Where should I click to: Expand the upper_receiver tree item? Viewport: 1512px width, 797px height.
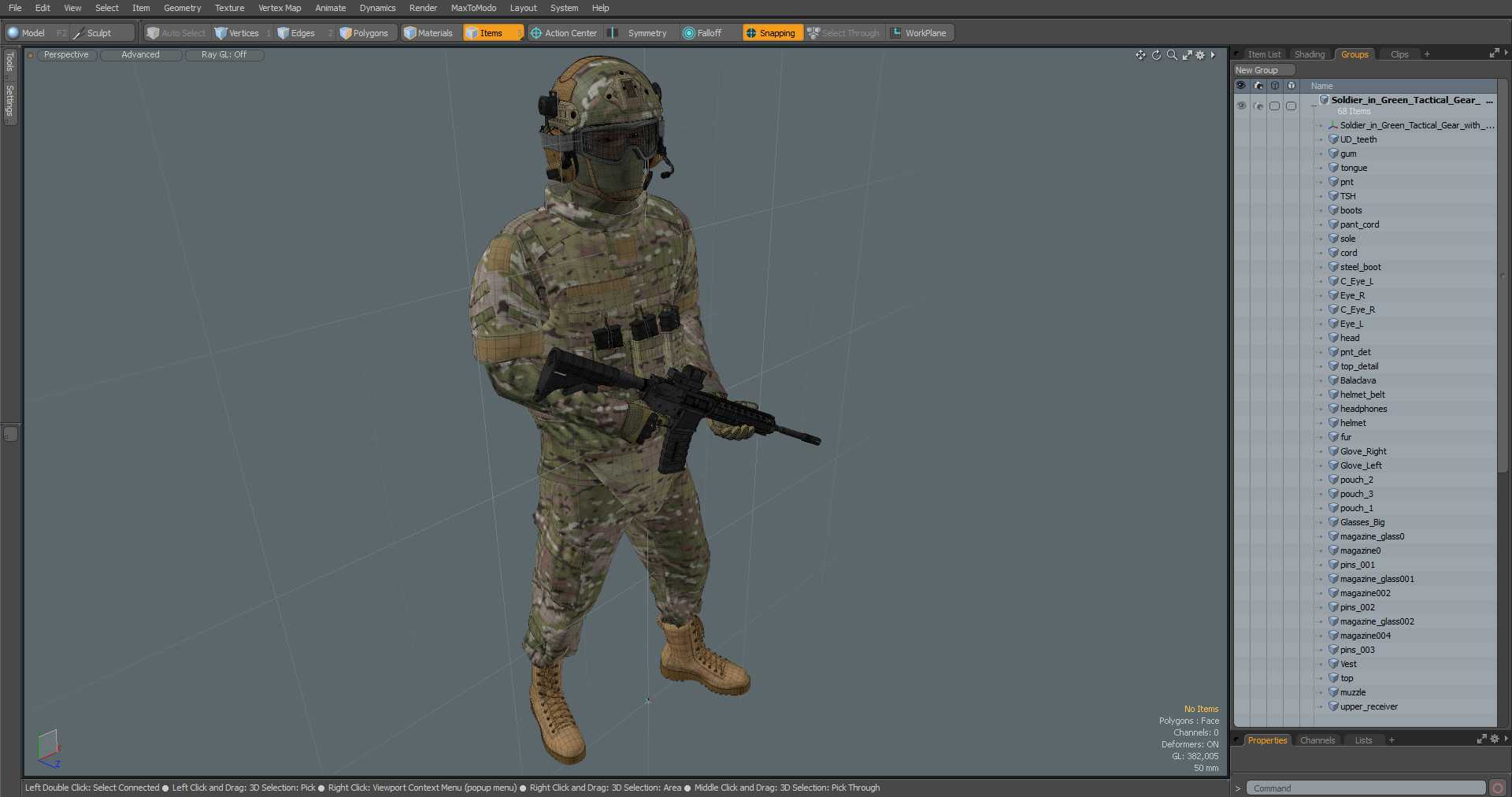pos(1321,706)
